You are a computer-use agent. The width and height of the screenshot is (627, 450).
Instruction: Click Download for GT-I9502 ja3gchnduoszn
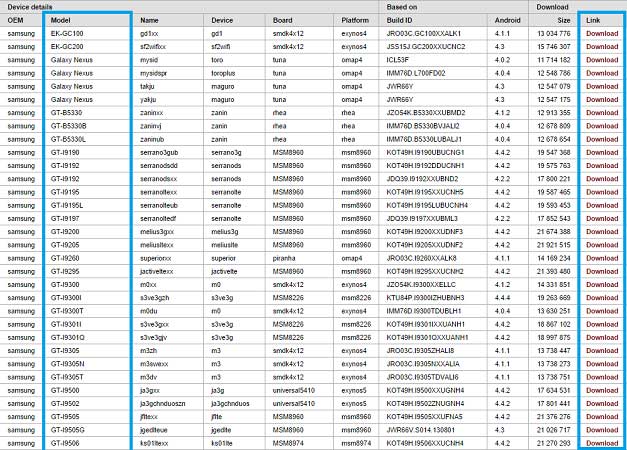pos(602,404)
